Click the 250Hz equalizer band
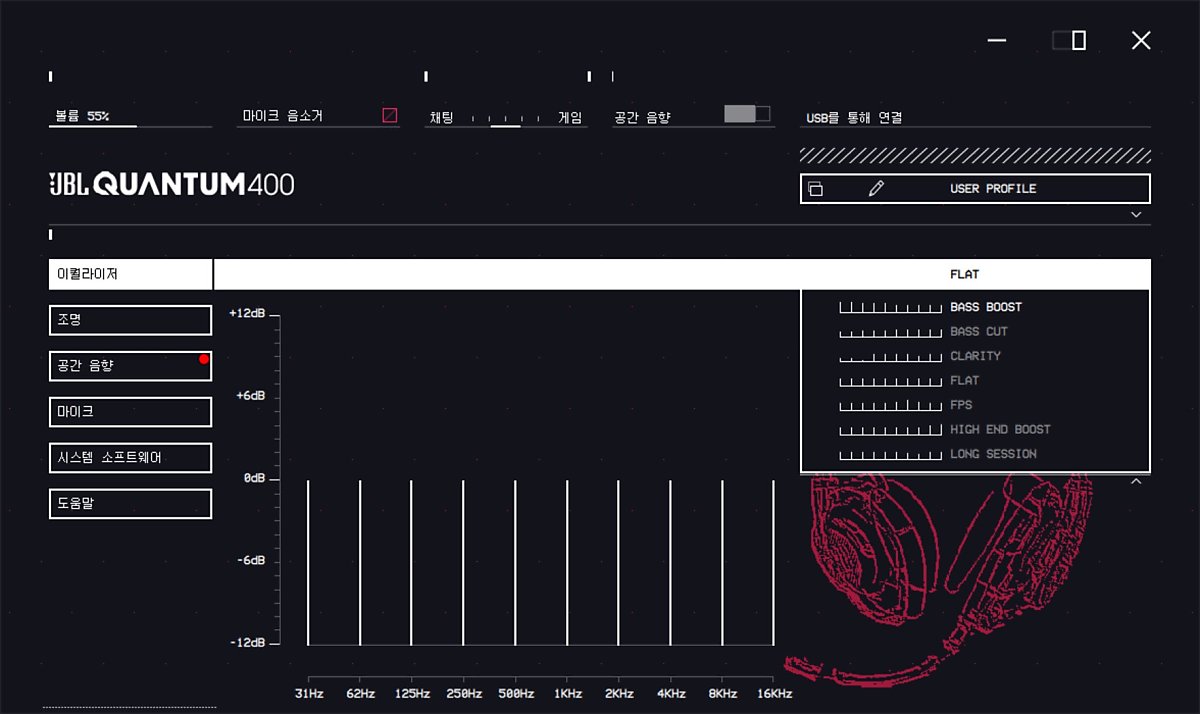 coord(463,562)
